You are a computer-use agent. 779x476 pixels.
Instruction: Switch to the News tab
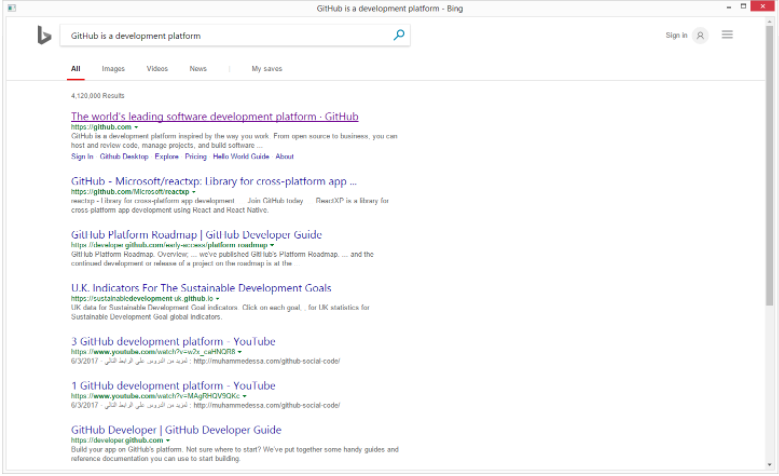[198, 69]
